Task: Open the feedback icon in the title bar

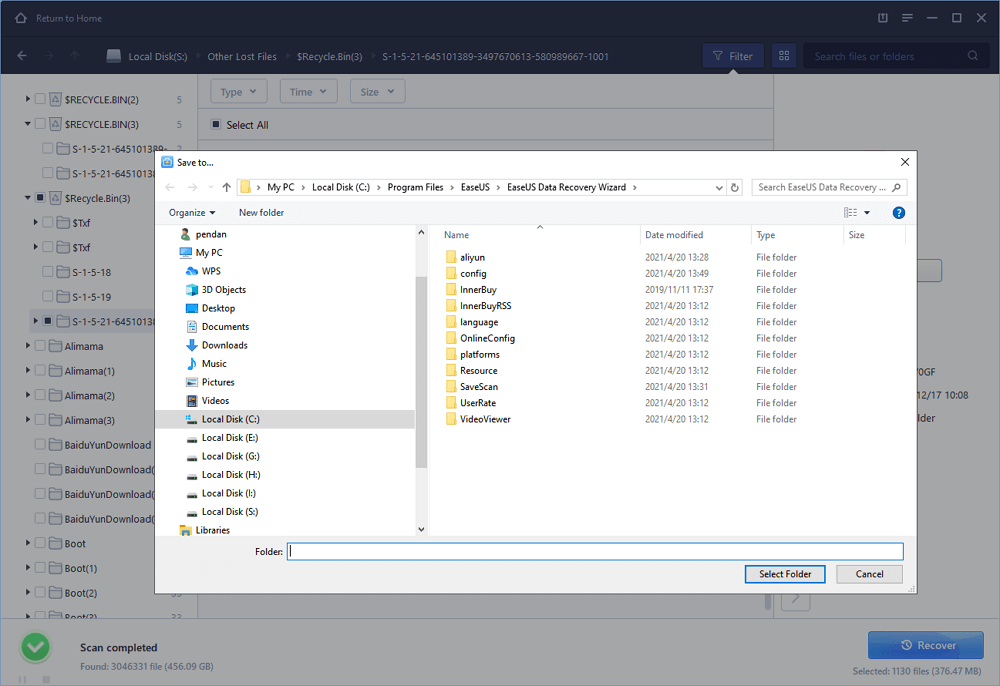Action: point(883,18)
